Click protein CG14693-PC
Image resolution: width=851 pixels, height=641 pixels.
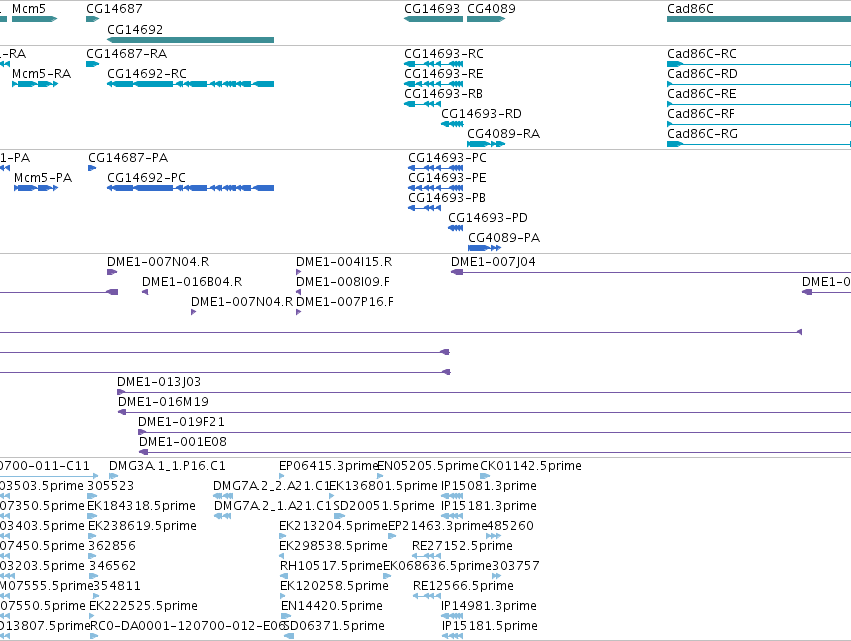(x=435, y=168)
